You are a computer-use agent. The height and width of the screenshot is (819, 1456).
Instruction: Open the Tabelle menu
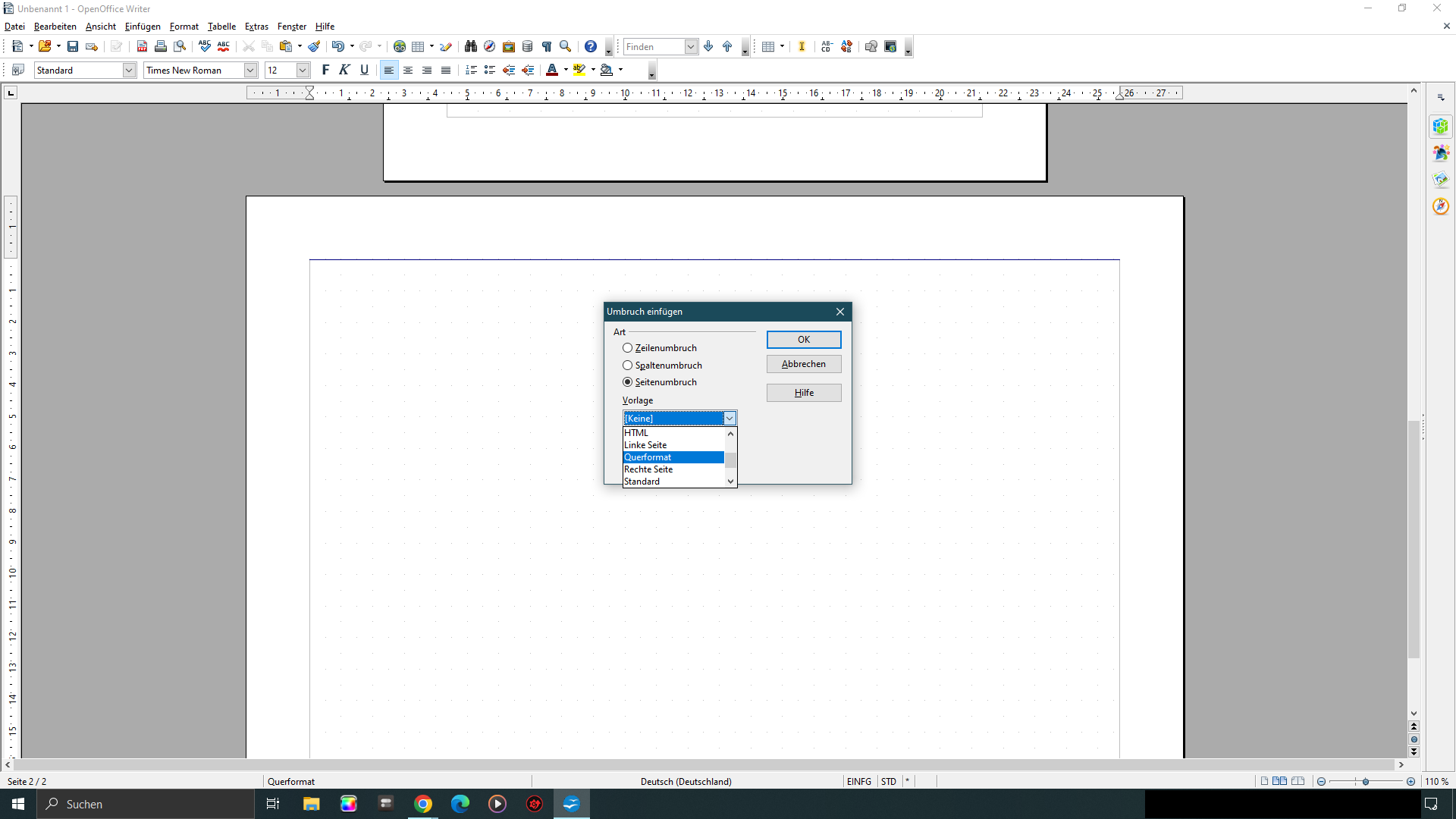[221, 27]
